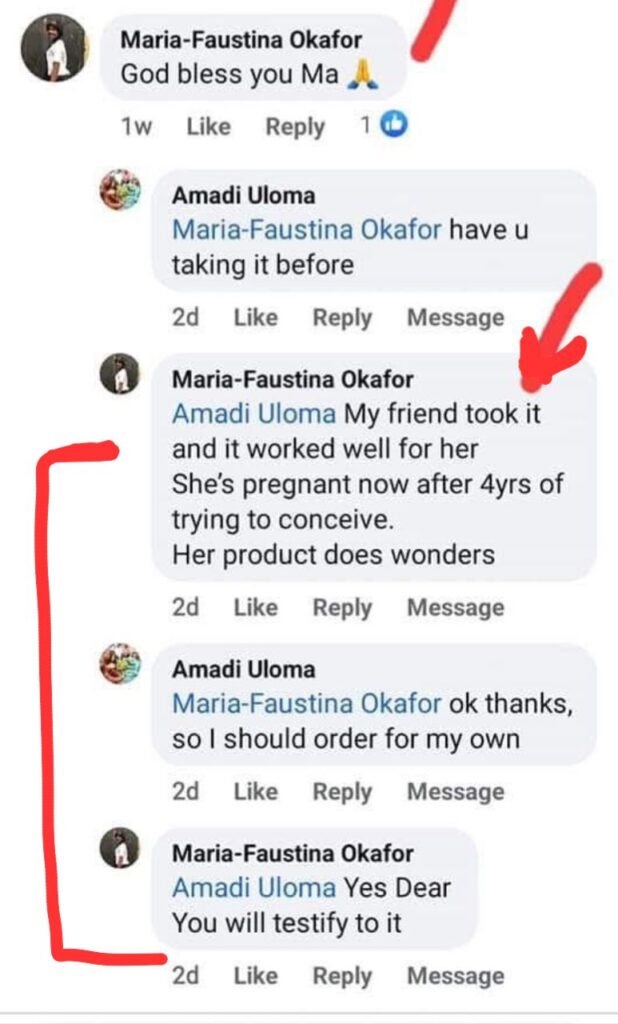Screen dimensions: 618x1024
Task: Click Amadi Uloma's avatar beside "have u taking it before"
Action: (x=121, y=190)
